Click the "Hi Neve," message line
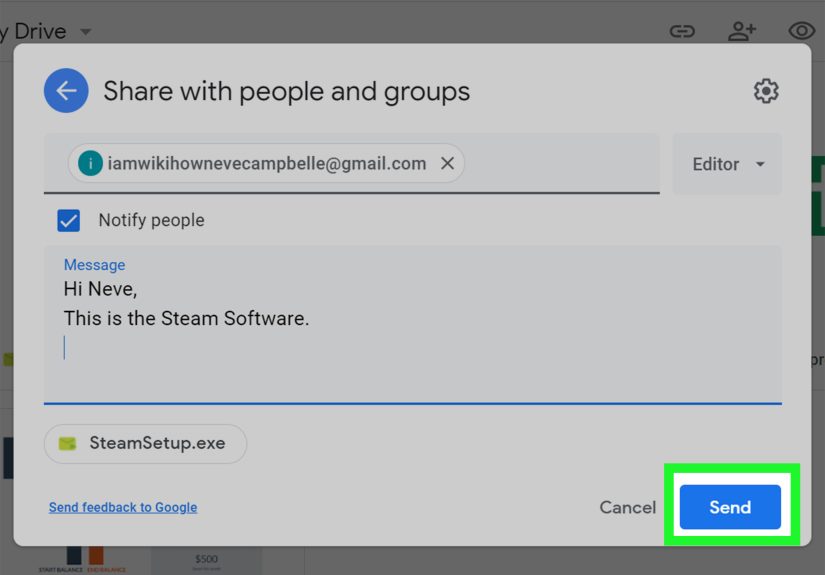The height and width of the screenshot is (575, 825). [100, 289]
